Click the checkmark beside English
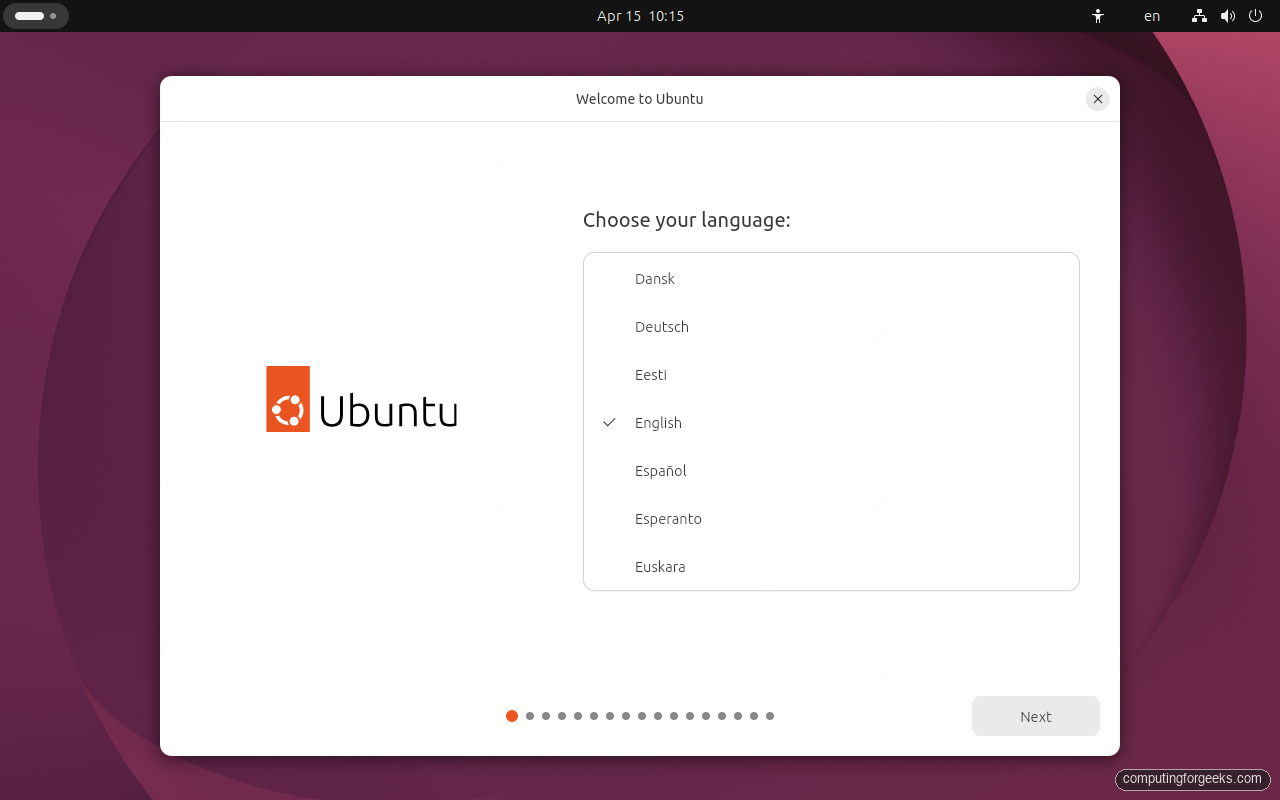 [609, 422]
